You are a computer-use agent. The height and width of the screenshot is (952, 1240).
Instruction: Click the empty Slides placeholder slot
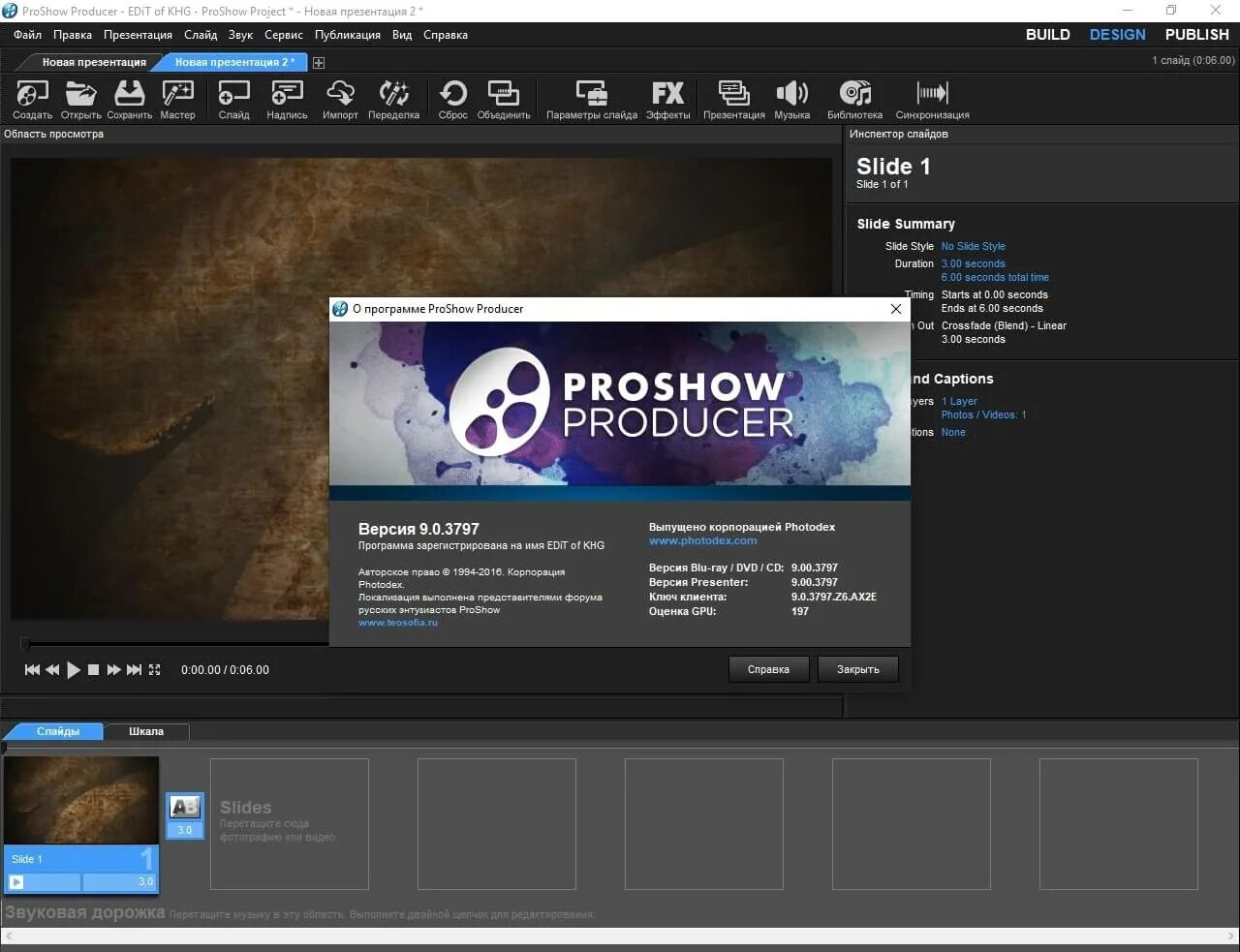pyautogui.click(x=290, y=823)
